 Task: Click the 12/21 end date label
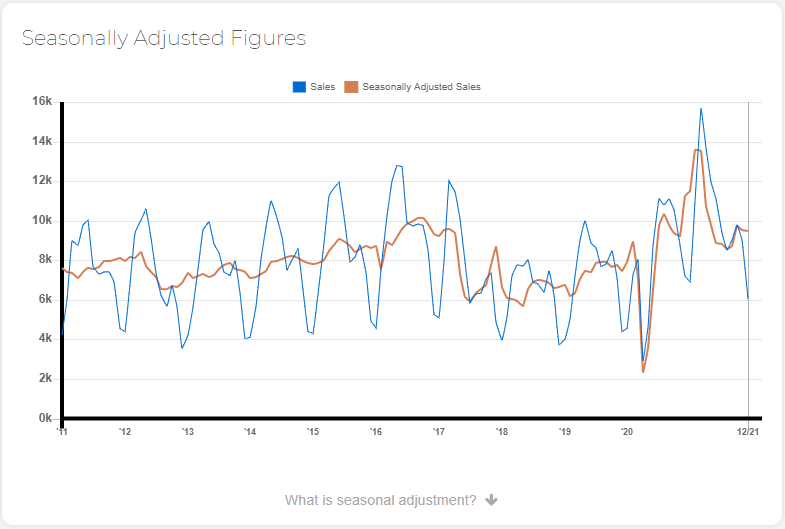point(748,431)
